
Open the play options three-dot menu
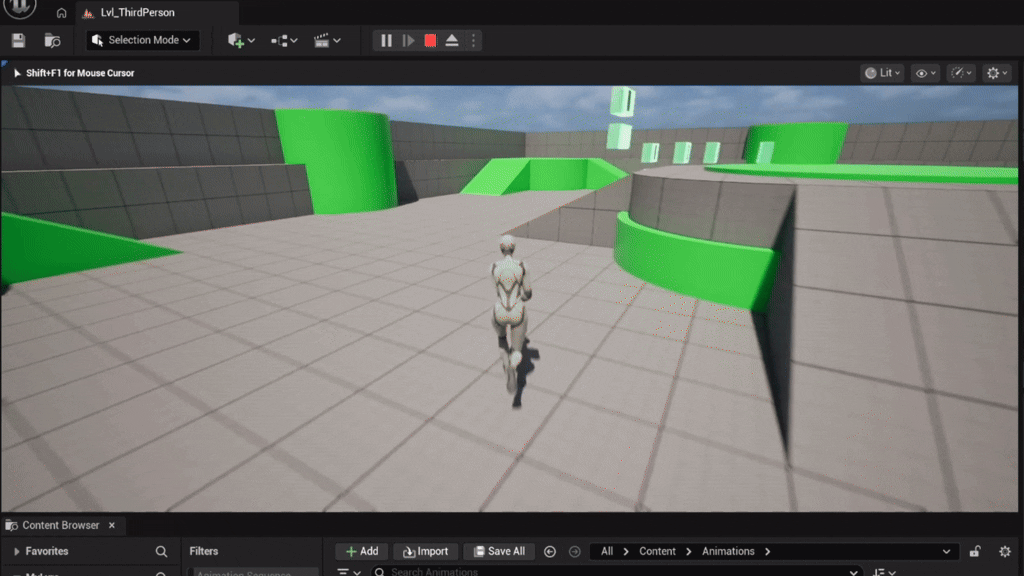(x=474, y=40)
